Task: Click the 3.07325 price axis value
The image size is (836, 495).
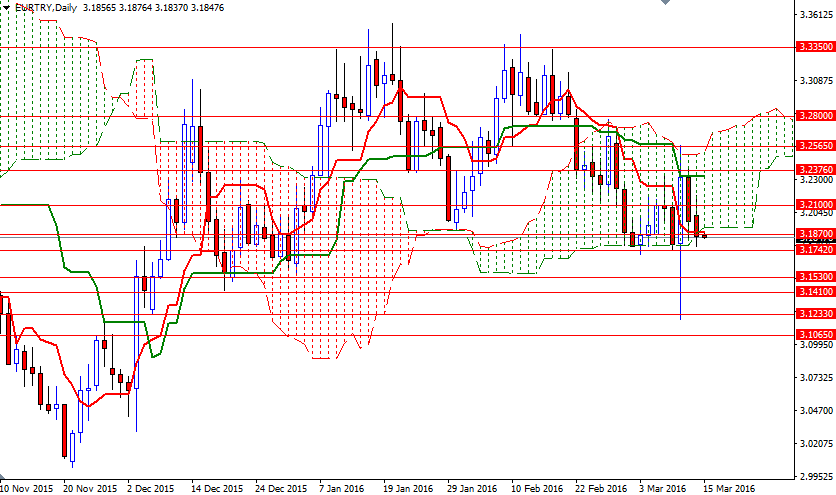Action: (x=816, y=378)
